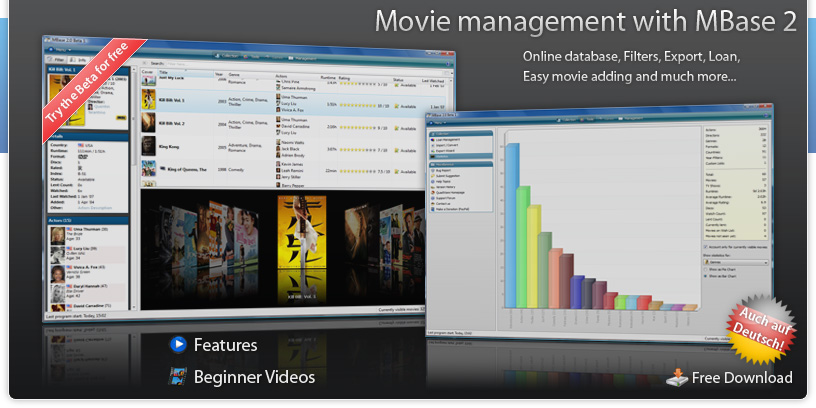Click the film strip icon beside Beginner Videos
This screenshot has height=408, width=816.
click(x=177, y=376)
